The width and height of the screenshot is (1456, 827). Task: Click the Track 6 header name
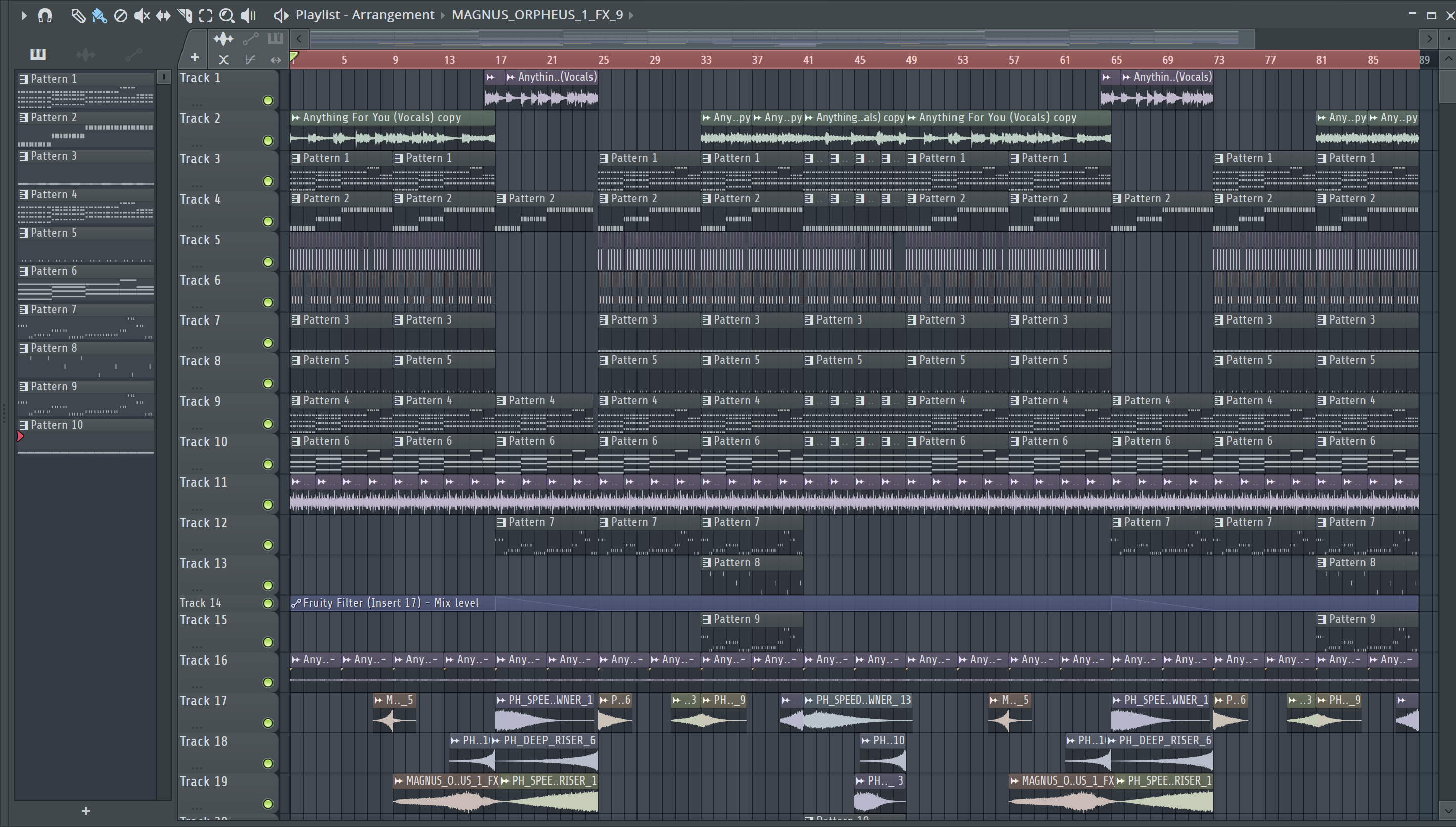201,281
